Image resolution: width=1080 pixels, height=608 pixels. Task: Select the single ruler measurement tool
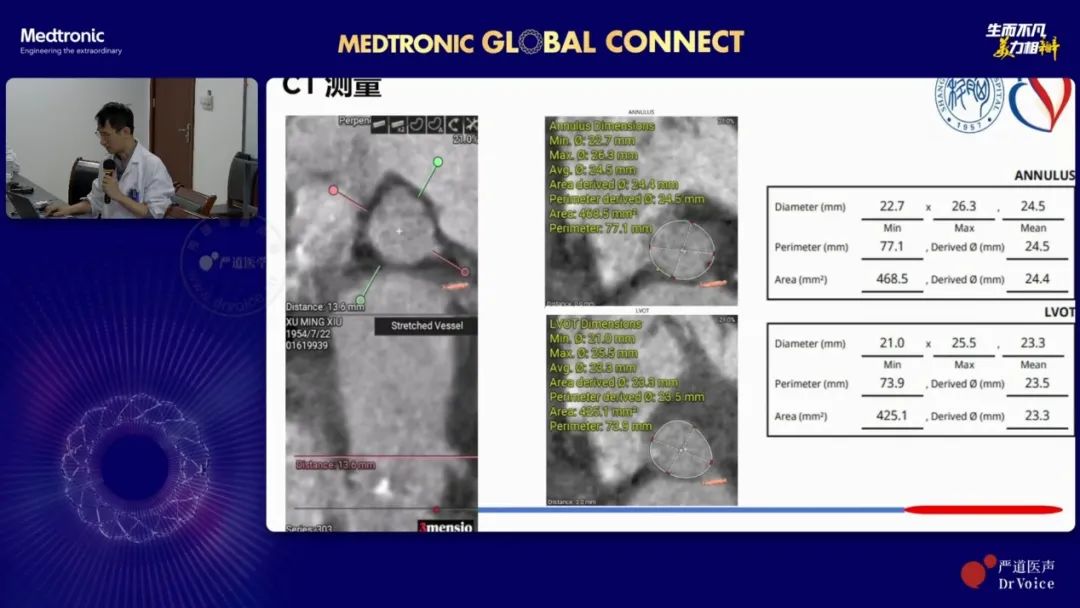pos(380,125)
